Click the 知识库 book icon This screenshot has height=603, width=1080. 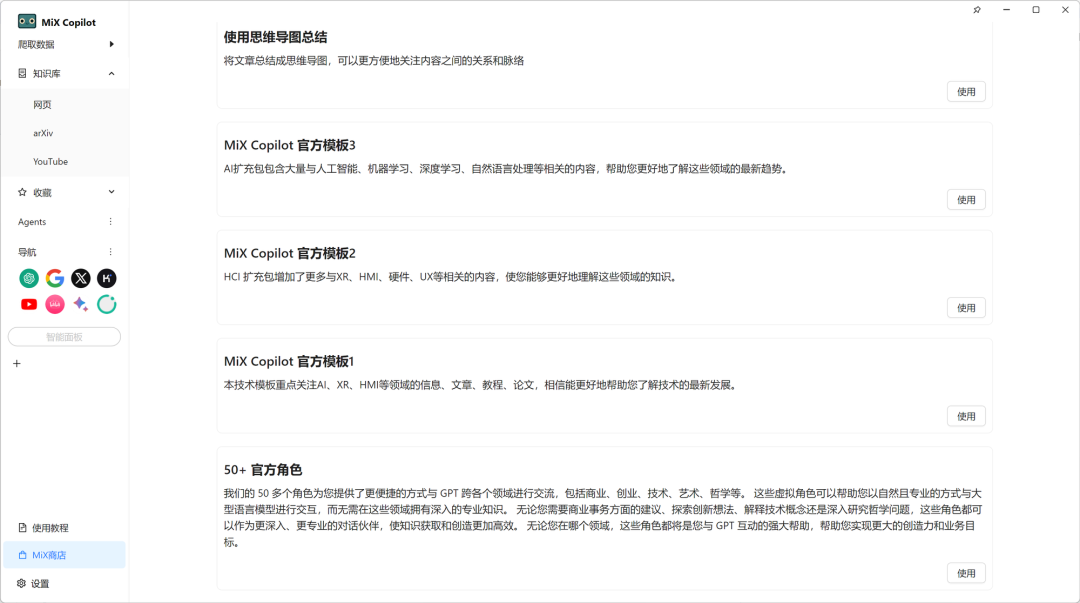pos(22,73)
